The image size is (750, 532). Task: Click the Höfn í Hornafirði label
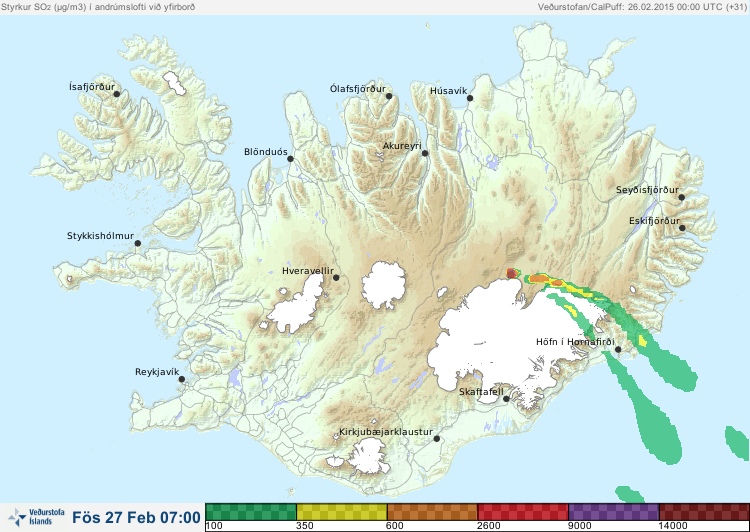(x=575, y=342)
